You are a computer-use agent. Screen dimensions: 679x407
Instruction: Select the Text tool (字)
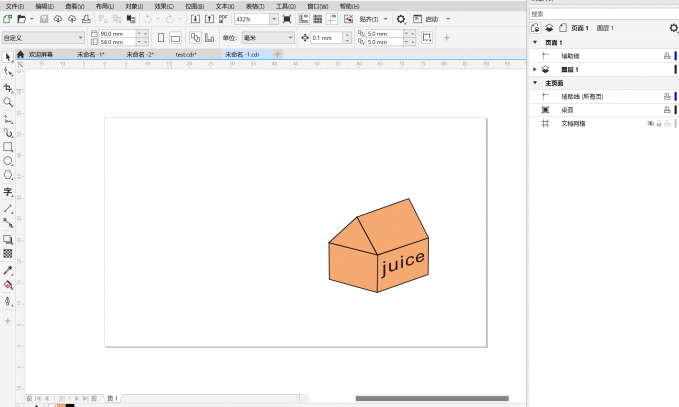click(x=8, y=191)
